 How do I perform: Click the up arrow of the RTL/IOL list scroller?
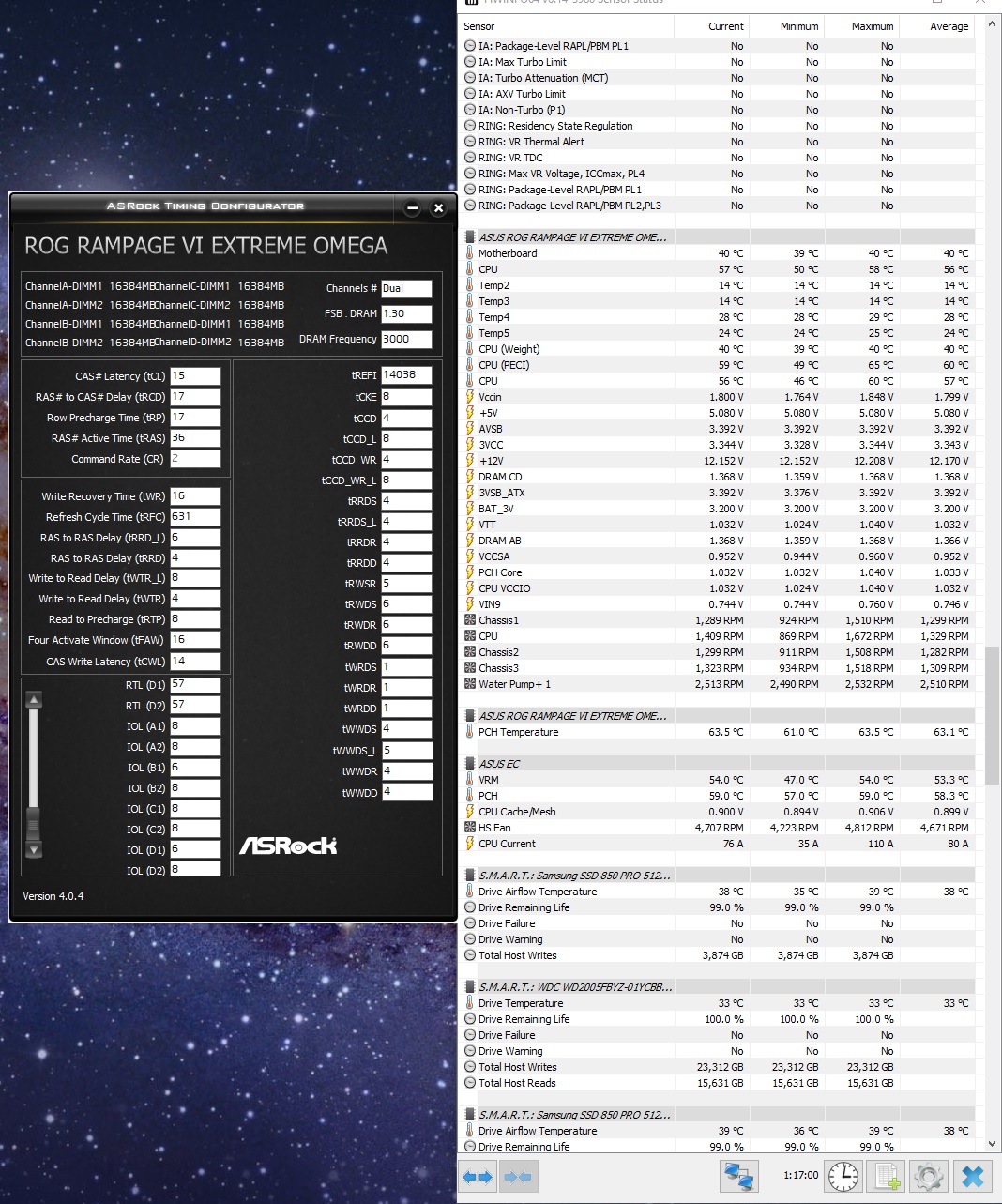[x=34, y=699]
